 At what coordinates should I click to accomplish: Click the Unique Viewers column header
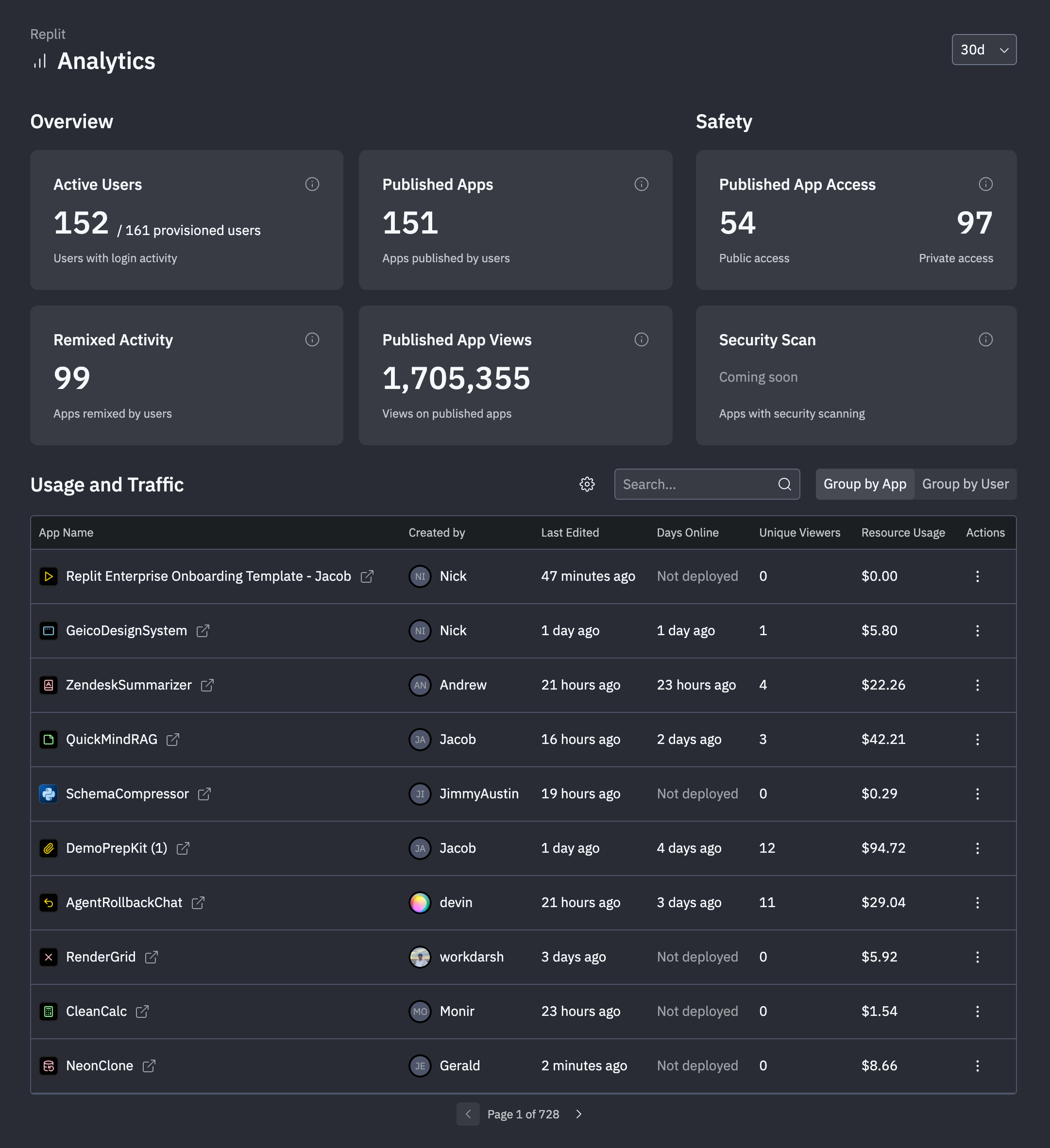coord(799,532)
